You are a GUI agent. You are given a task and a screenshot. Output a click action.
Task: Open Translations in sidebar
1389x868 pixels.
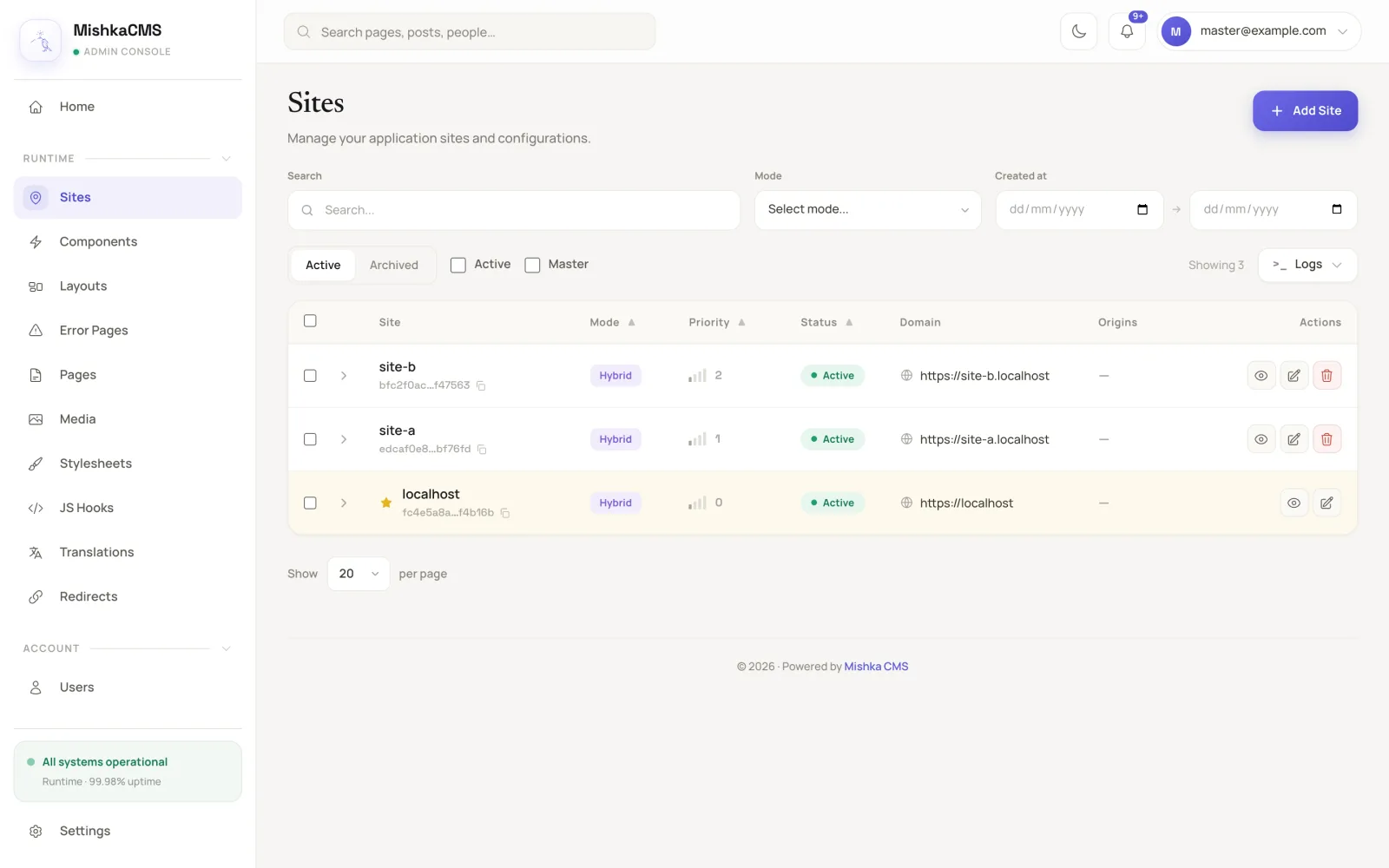click(x=128, y=552)
